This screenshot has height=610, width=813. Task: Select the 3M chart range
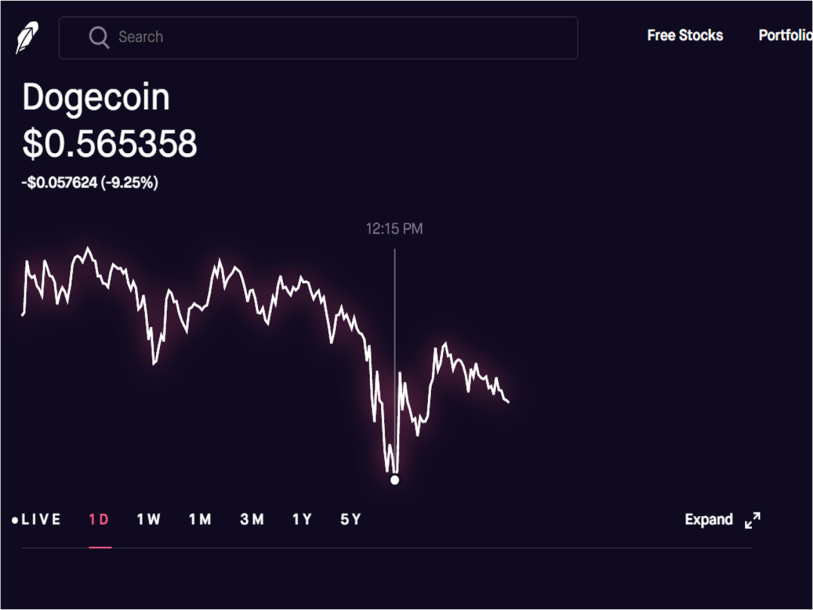(252, 519)
